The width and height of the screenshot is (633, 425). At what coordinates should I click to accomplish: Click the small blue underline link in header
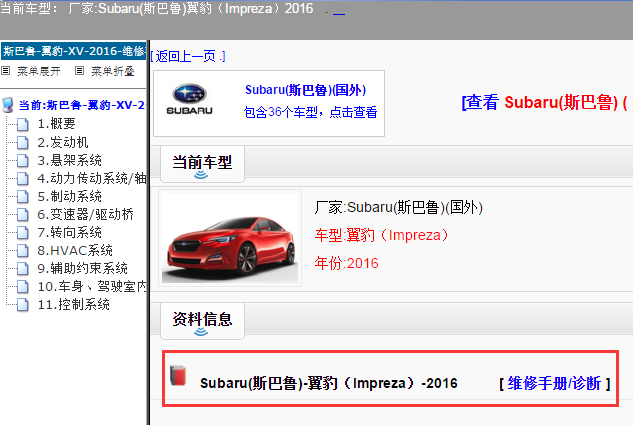tap(339, 13)
